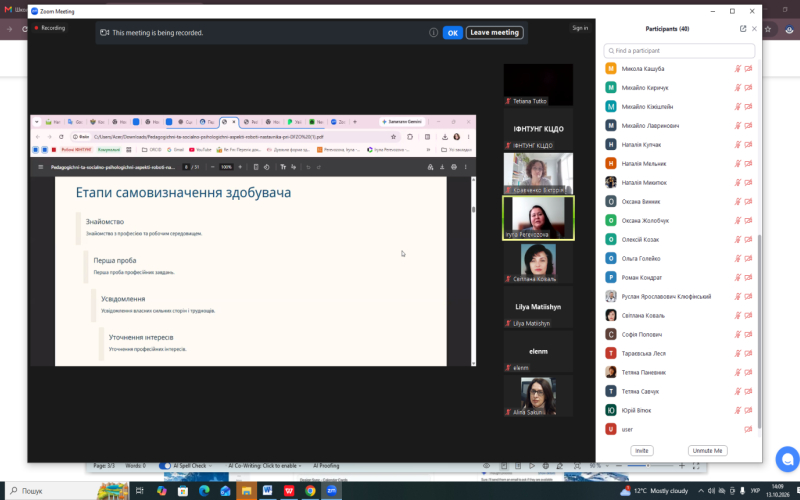Pop out the Participants panel
Viewport: 800px width, 500px height.
[x=743, y=29]
